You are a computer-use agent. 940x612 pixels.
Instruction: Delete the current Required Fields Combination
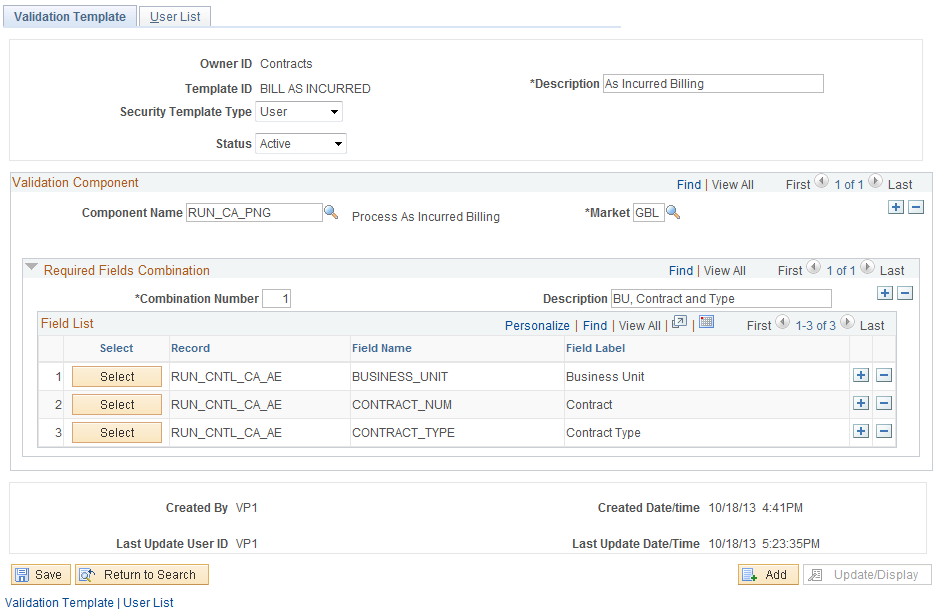[x=906, y=292]
